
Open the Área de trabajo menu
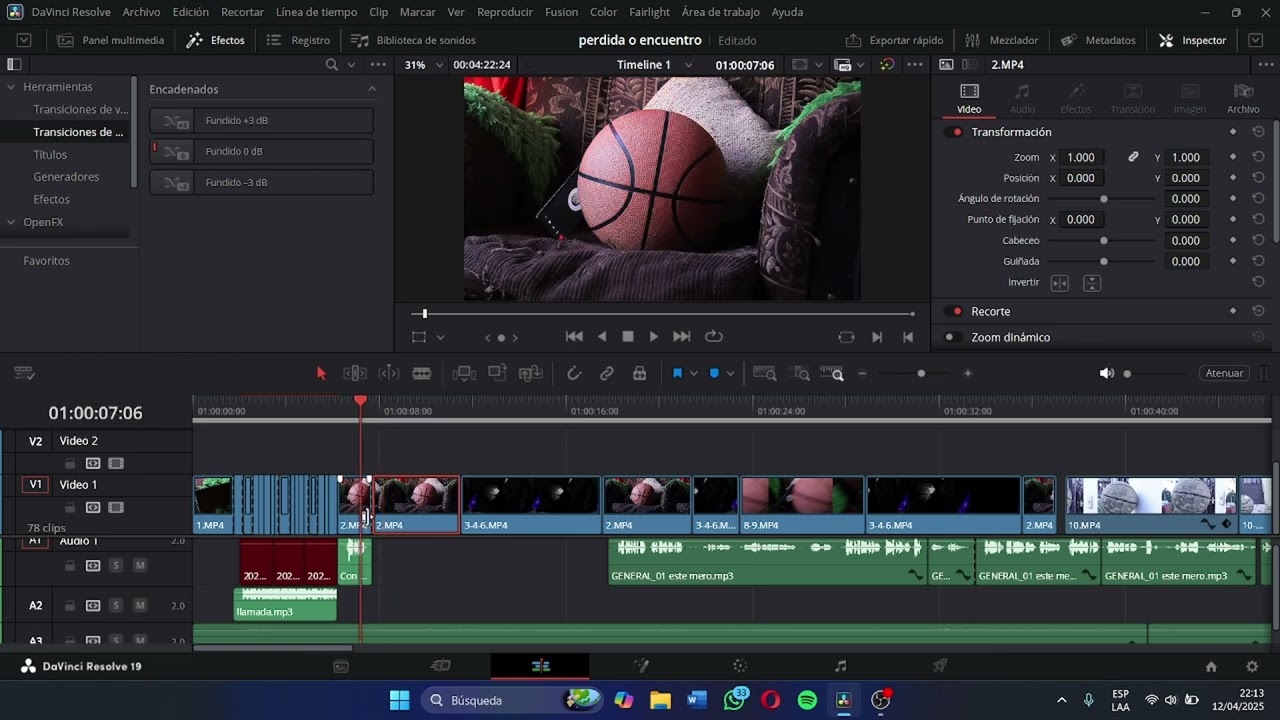click(x=720, y=12)
